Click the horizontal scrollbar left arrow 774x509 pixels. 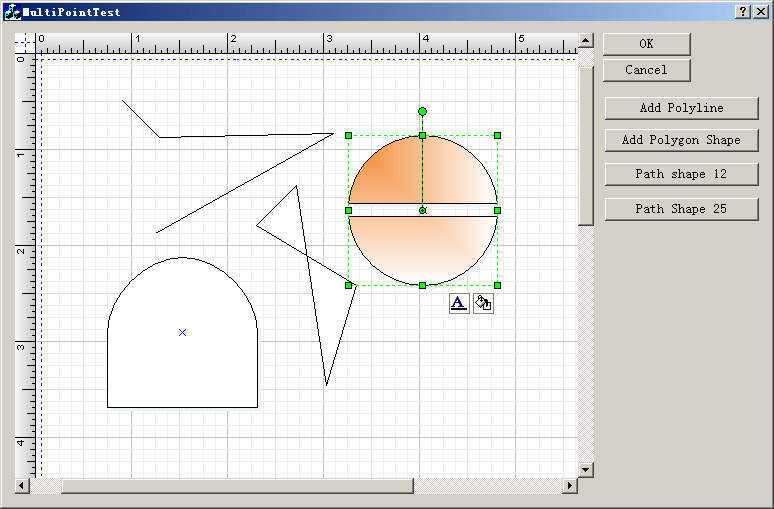(22, 486)
